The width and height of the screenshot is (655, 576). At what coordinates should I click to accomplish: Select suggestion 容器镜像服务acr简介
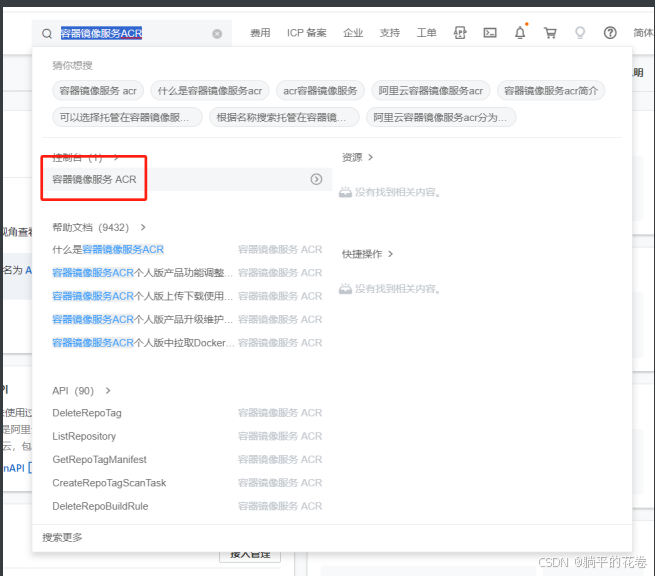(x=551, y=91)
